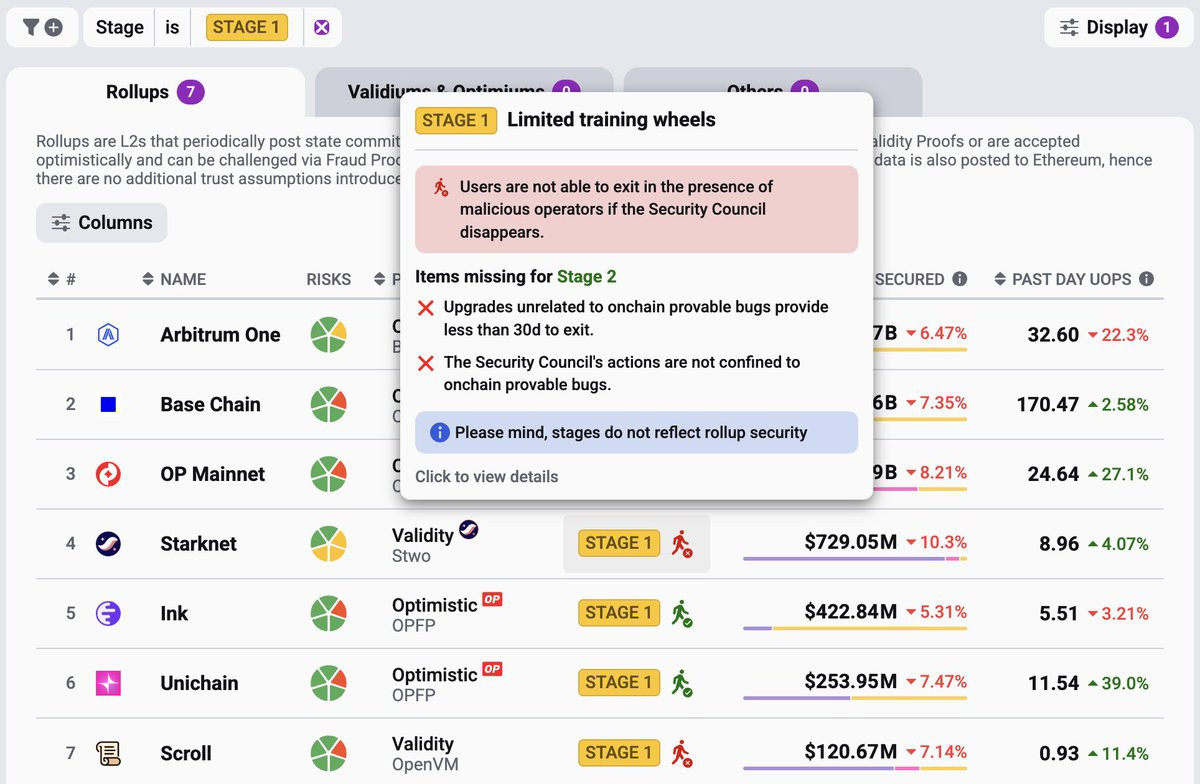Click the Unichain pink star logo
Screen dimensions: 1200x784
tap(108, 683)
